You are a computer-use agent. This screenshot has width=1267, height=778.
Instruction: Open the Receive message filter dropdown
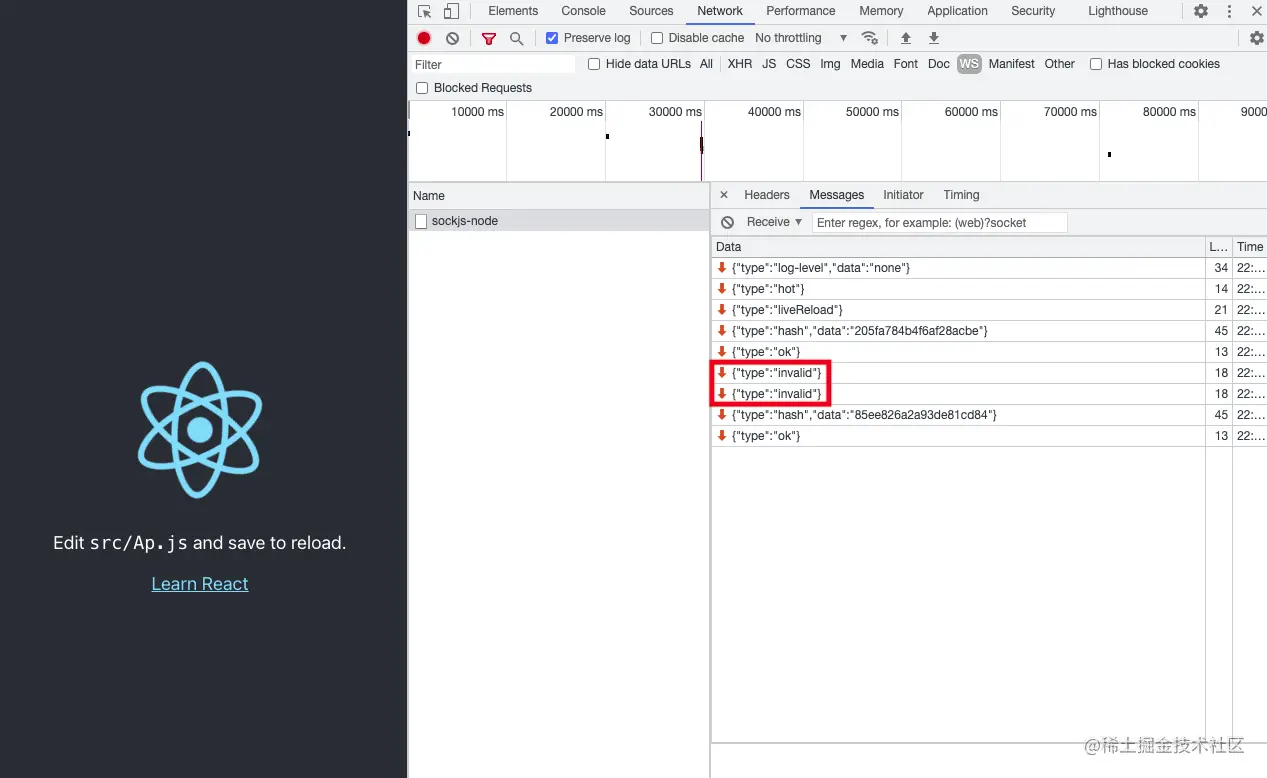click(x=775, y=222)
